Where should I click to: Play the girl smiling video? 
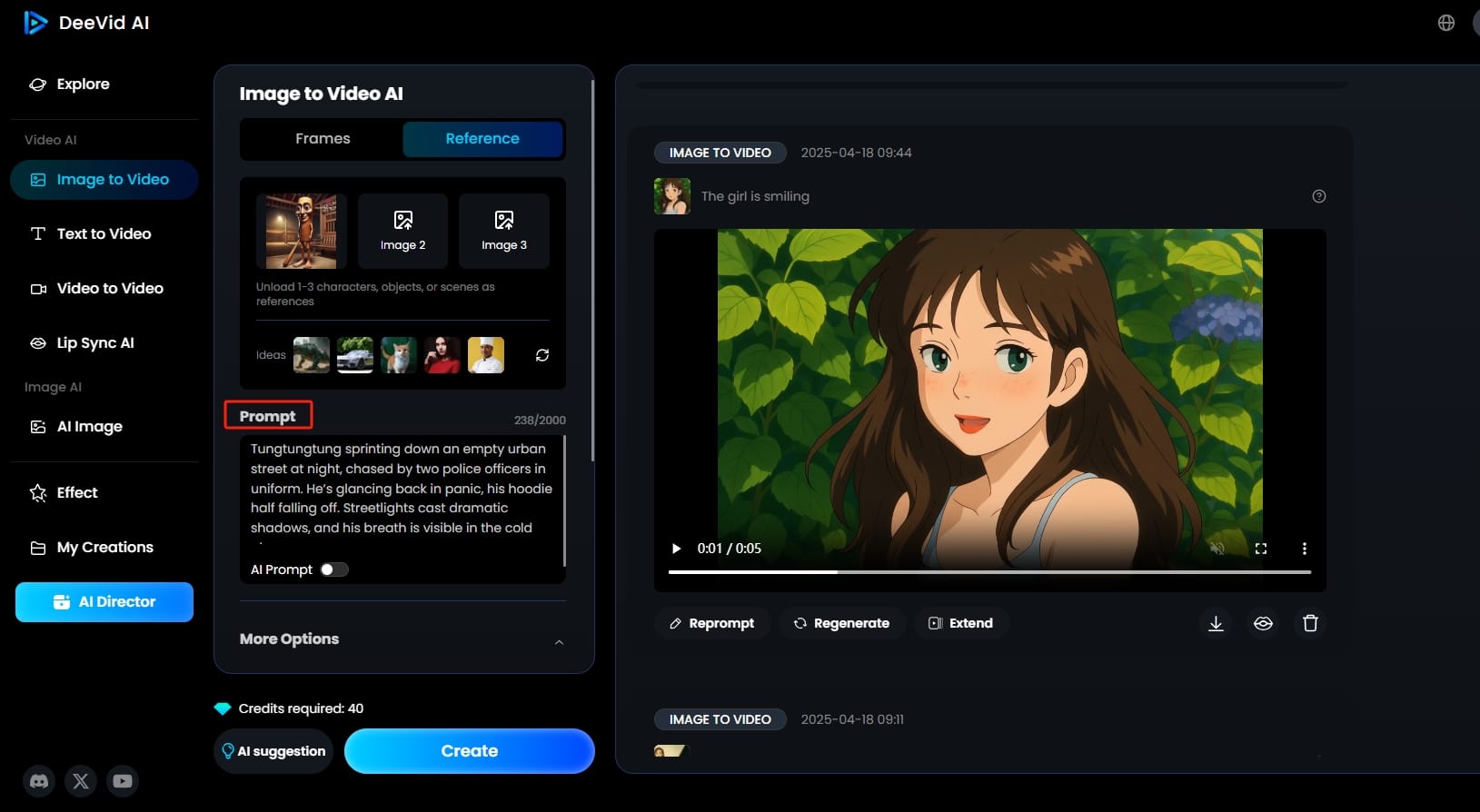coord(676,549)
